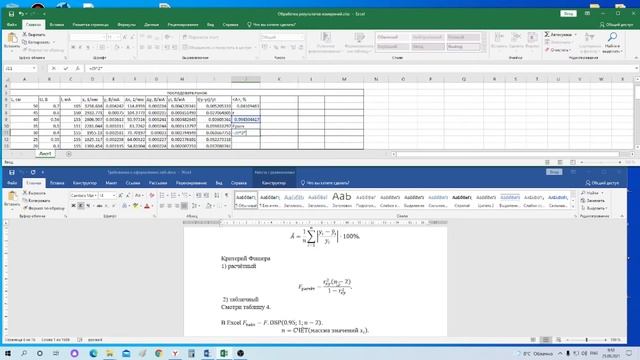Screen dimensions: 640x360
Task: Add new sheet with plus icon
Action: coord(69,154)
